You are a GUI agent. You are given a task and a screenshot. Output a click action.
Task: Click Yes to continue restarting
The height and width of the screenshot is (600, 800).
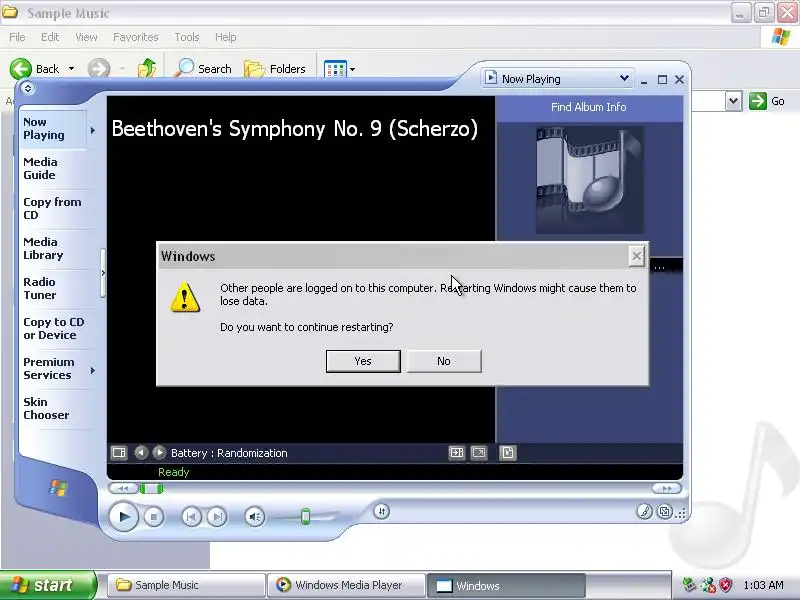(363, 361)
